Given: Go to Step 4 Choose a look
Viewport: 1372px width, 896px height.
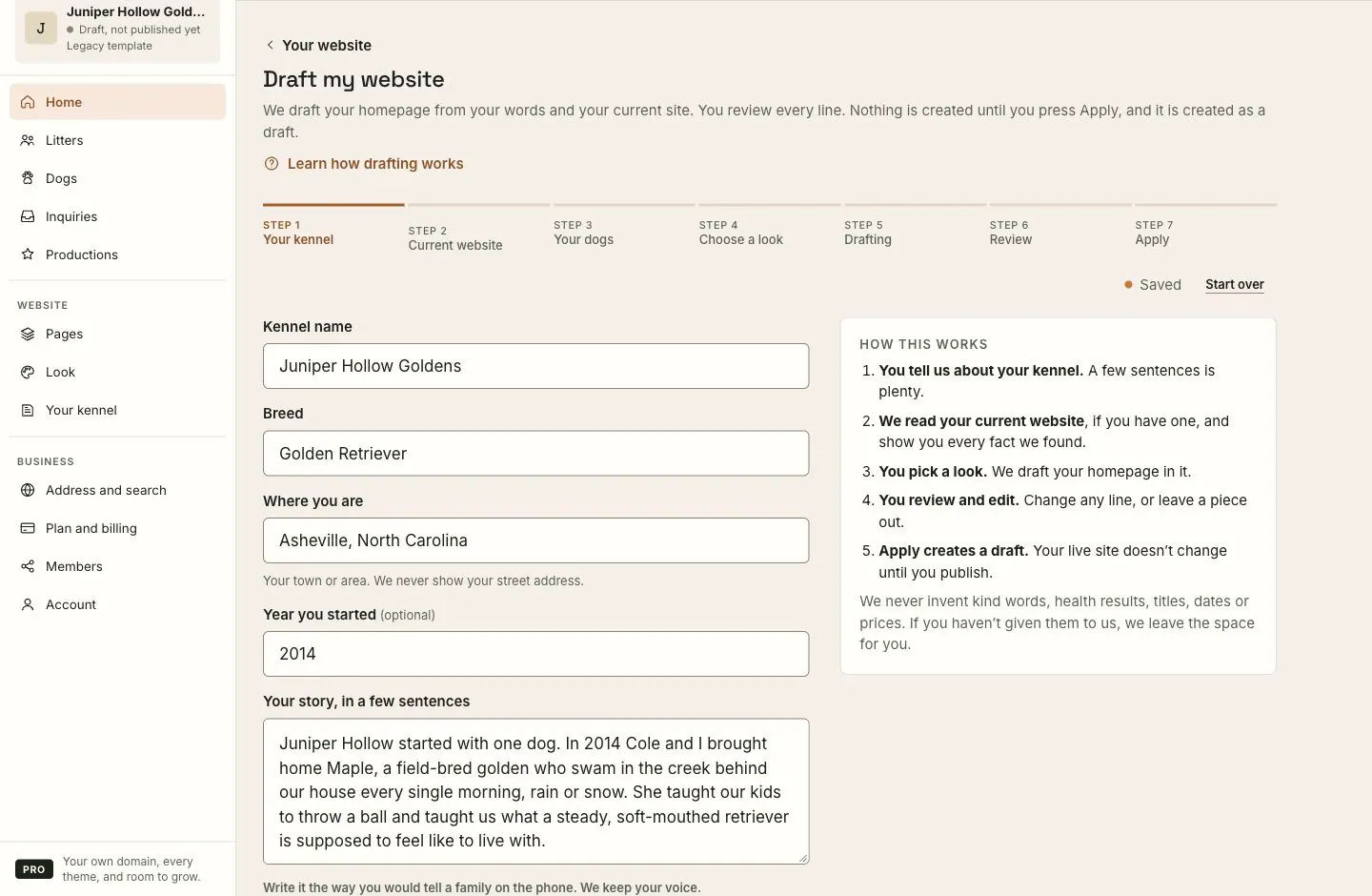Looking at the screenshot, I should 770,227.
